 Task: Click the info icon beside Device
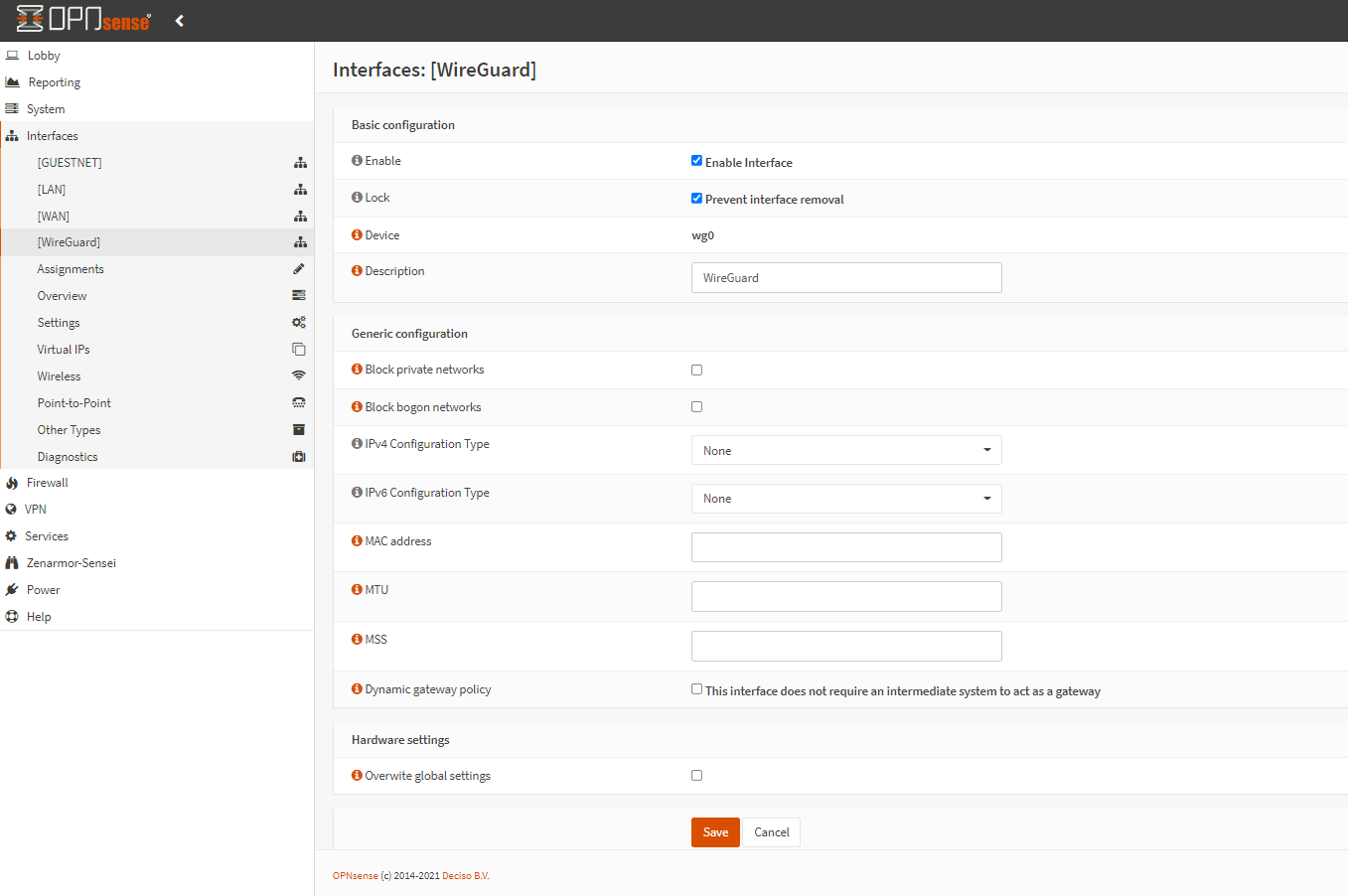point(356,233)
